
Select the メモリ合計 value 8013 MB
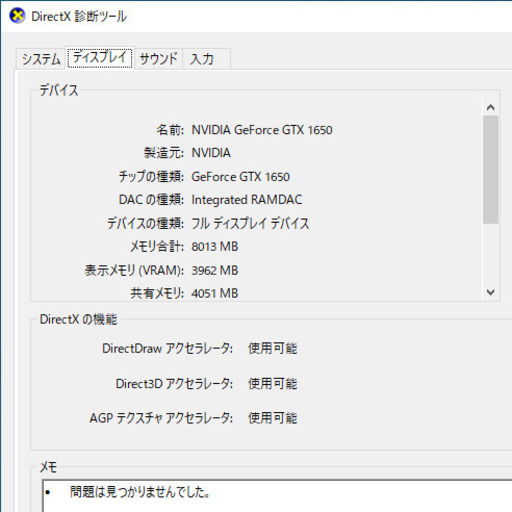215,247
